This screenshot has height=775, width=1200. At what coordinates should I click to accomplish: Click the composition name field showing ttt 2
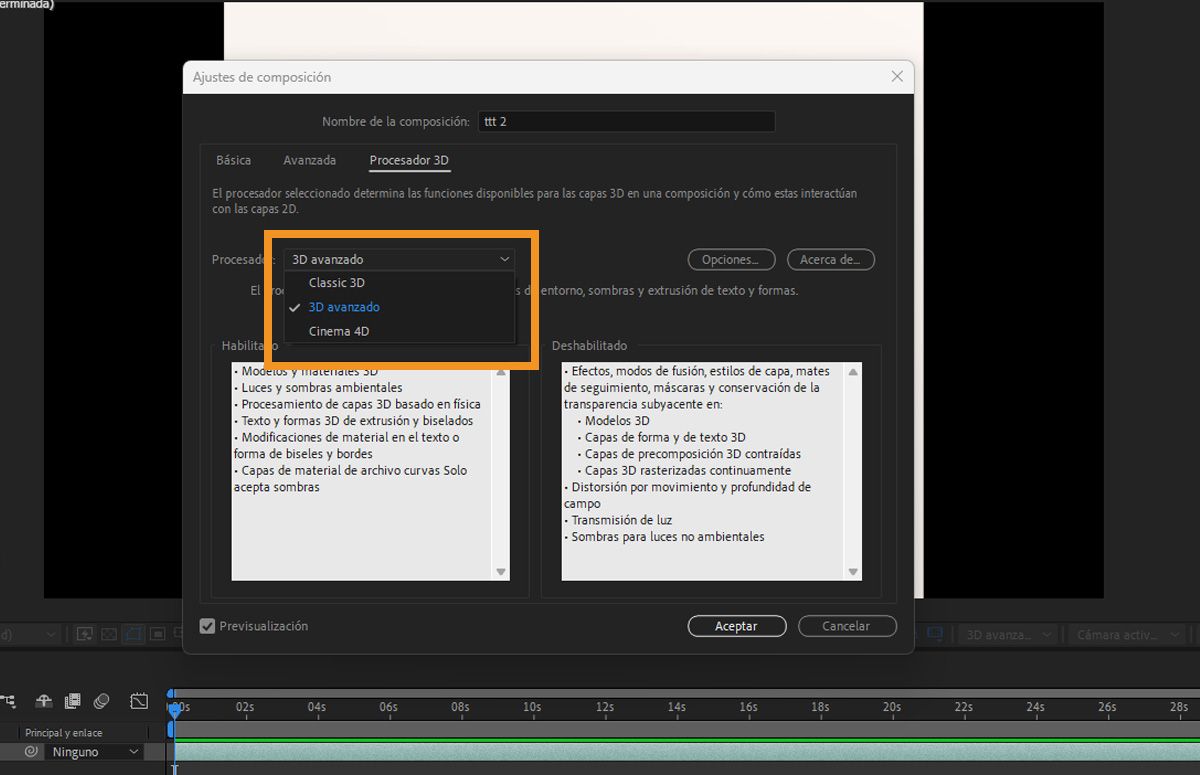click(x=626, y=121)
